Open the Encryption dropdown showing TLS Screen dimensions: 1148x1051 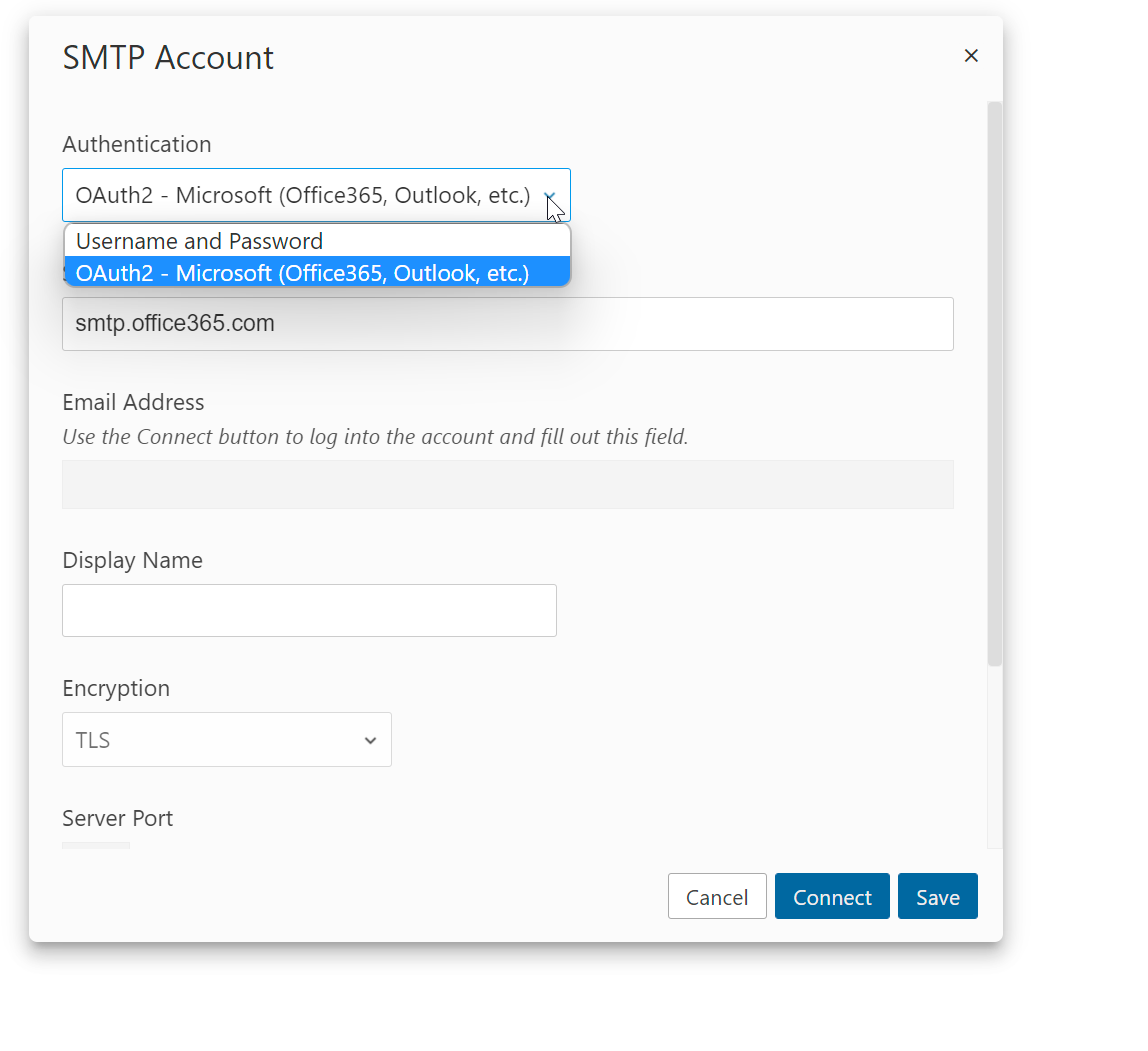227,740
